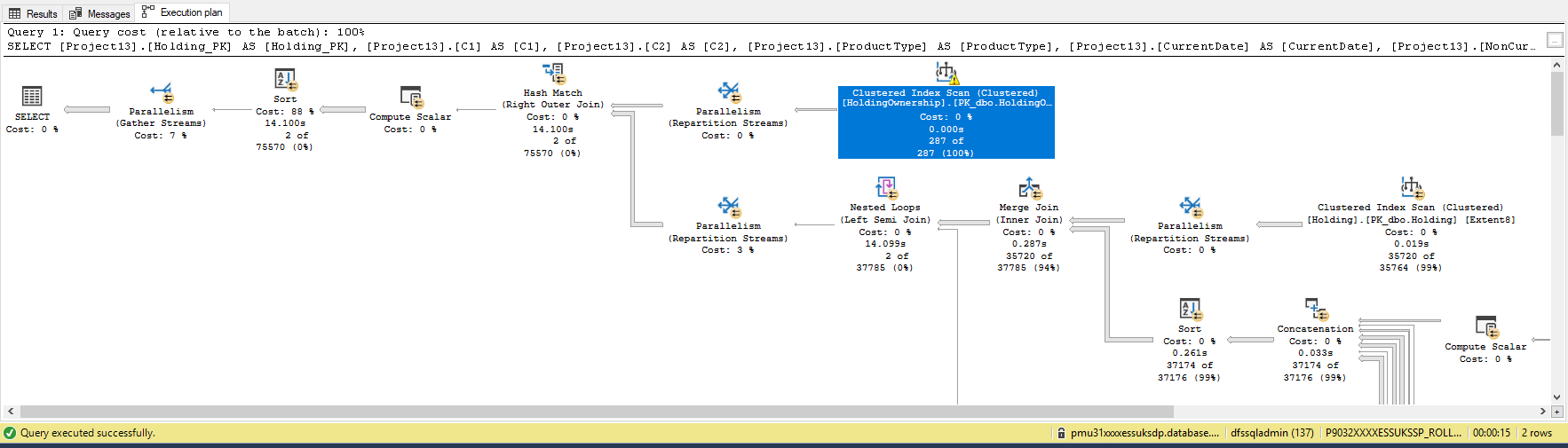
Task: Switch to the Messages tab
Action: (99, 13)
